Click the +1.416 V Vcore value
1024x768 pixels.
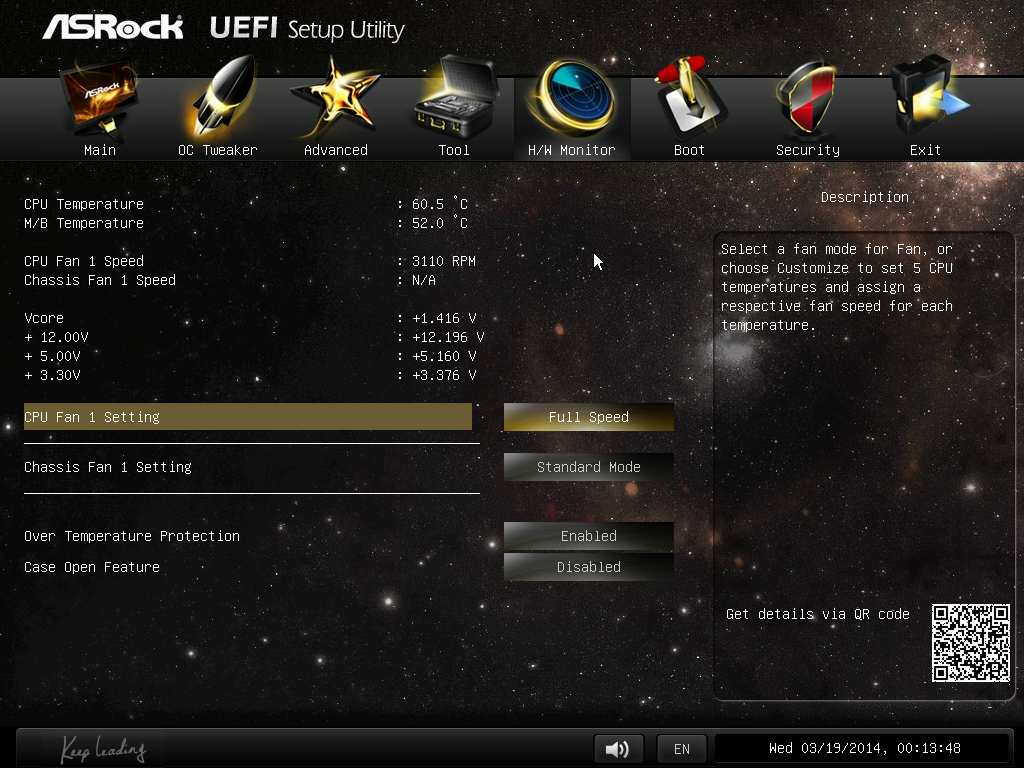pyautogui.click(x=443, y=318)
